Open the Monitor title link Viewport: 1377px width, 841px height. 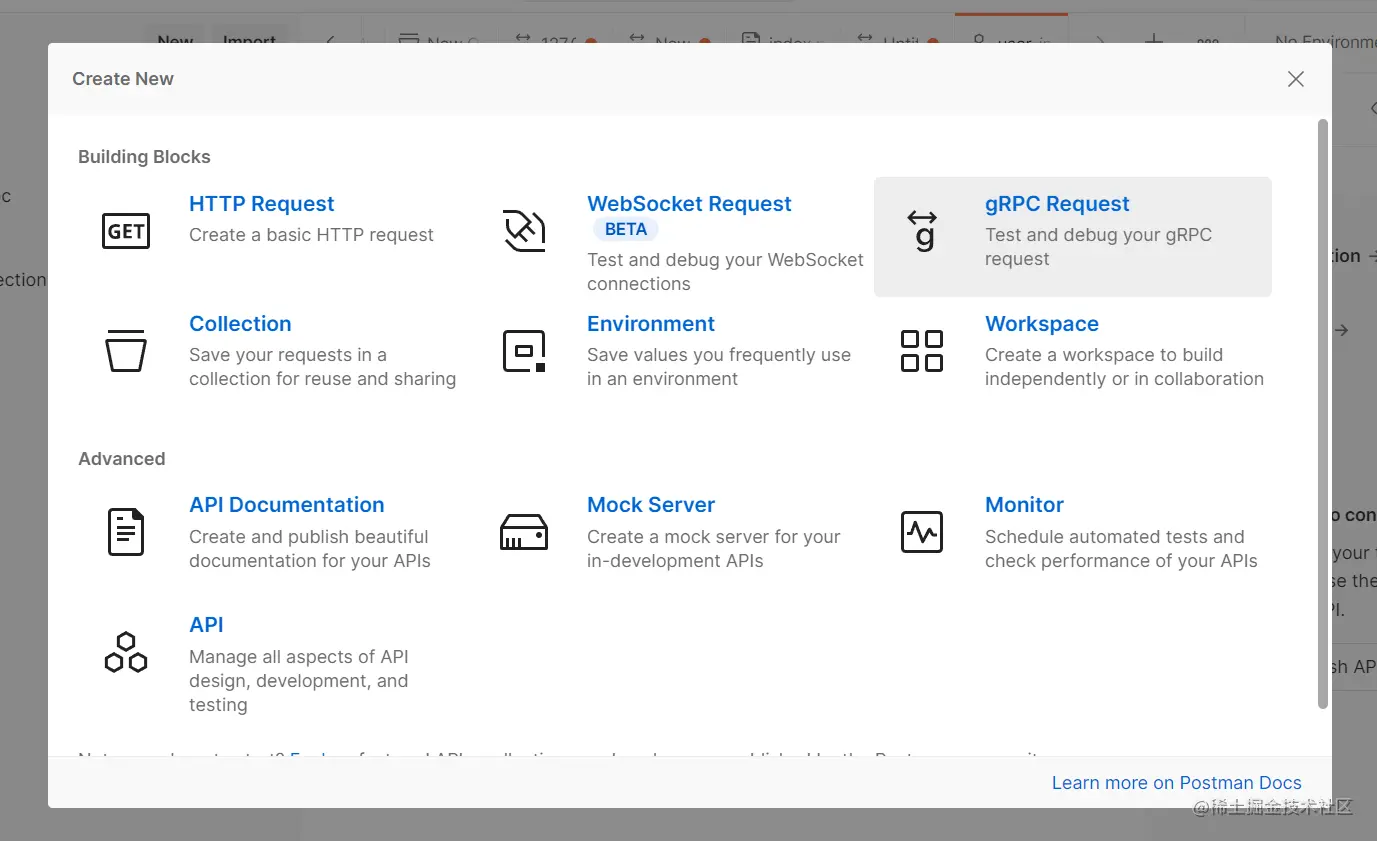click(x=1024, y=505)
